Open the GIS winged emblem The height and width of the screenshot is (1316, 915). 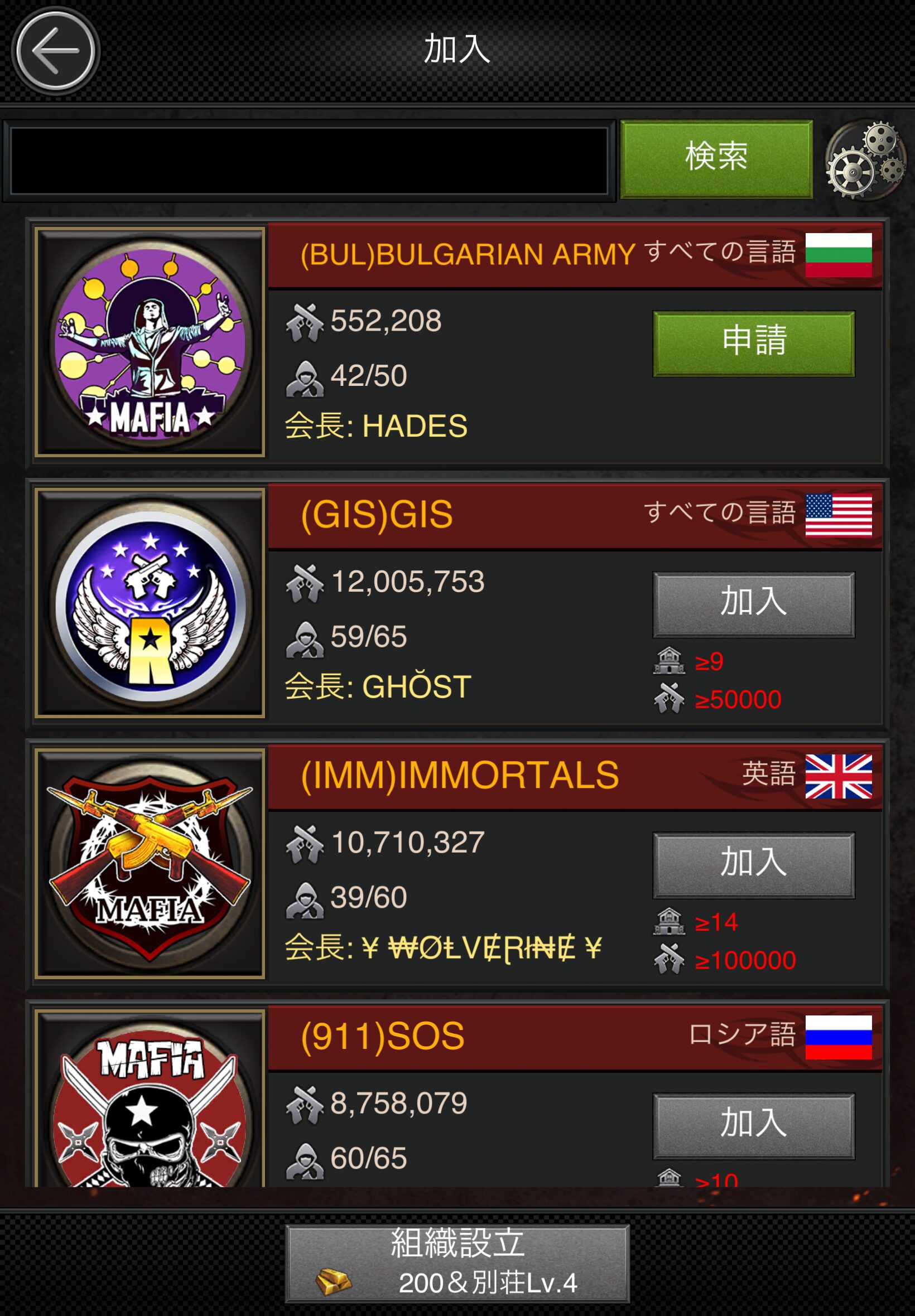(x=150, y=603)
